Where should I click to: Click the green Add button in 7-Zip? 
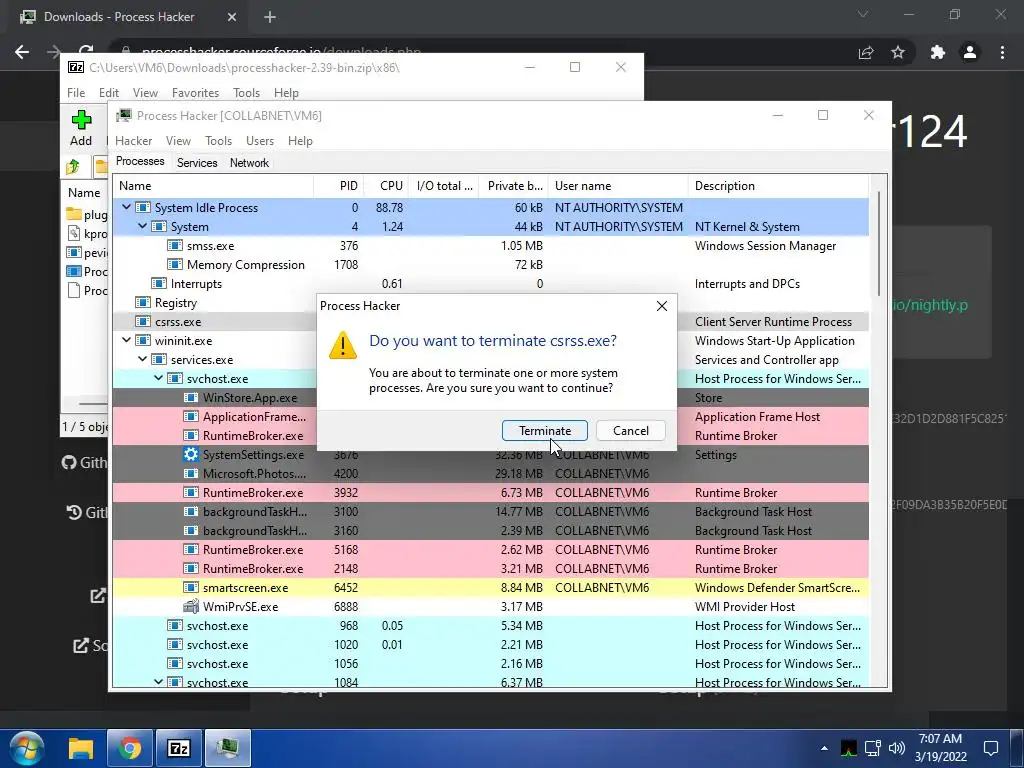coord(81,127)
